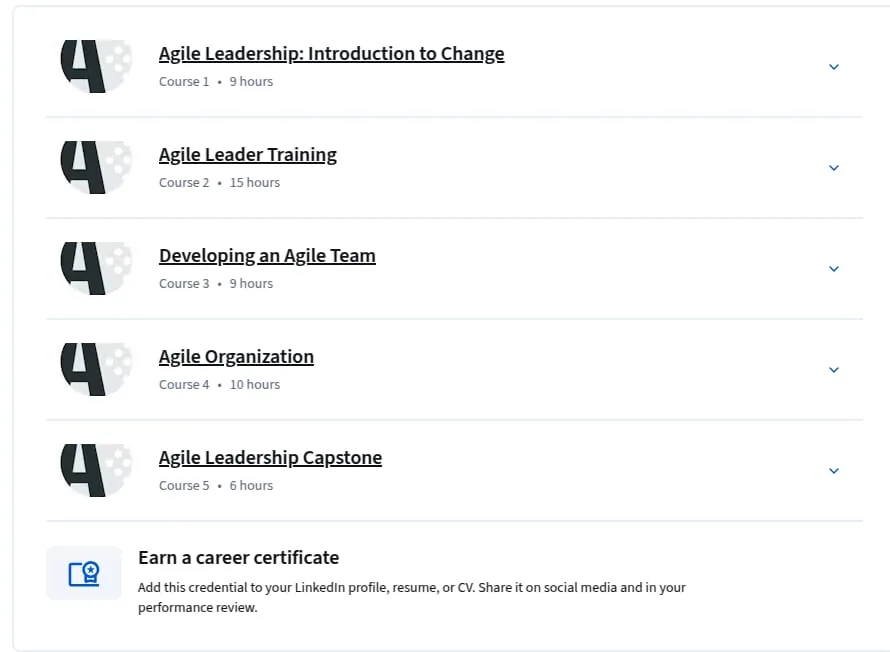Click the logo next to Agile Leader Training
890x652 pixels.
(96, 167)
